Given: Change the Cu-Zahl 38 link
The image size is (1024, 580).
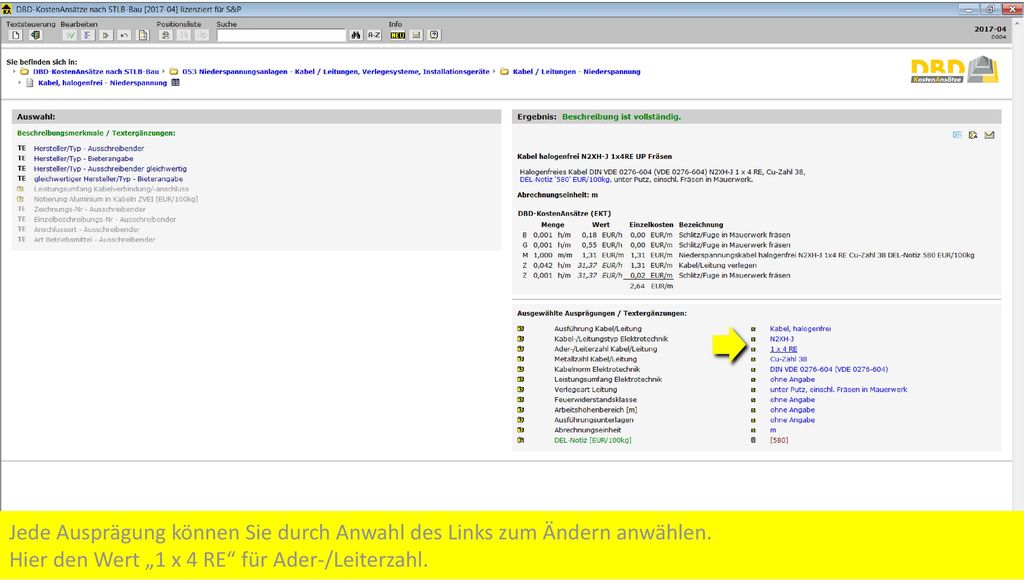Looking at the screenshot, I should coord(788,359).
